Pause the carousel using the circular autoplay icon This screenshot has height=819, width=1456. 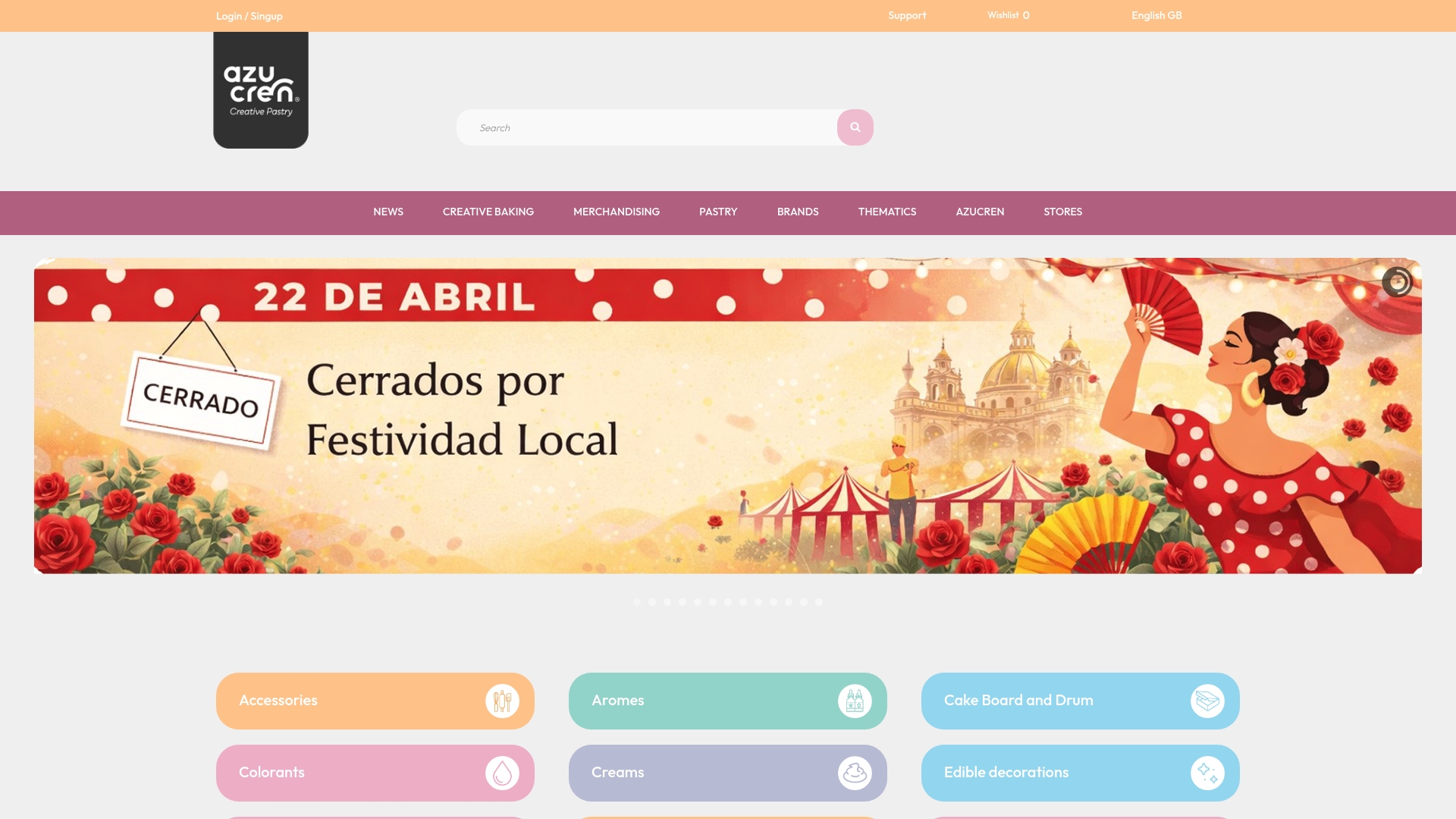(x=1398, y=281)
